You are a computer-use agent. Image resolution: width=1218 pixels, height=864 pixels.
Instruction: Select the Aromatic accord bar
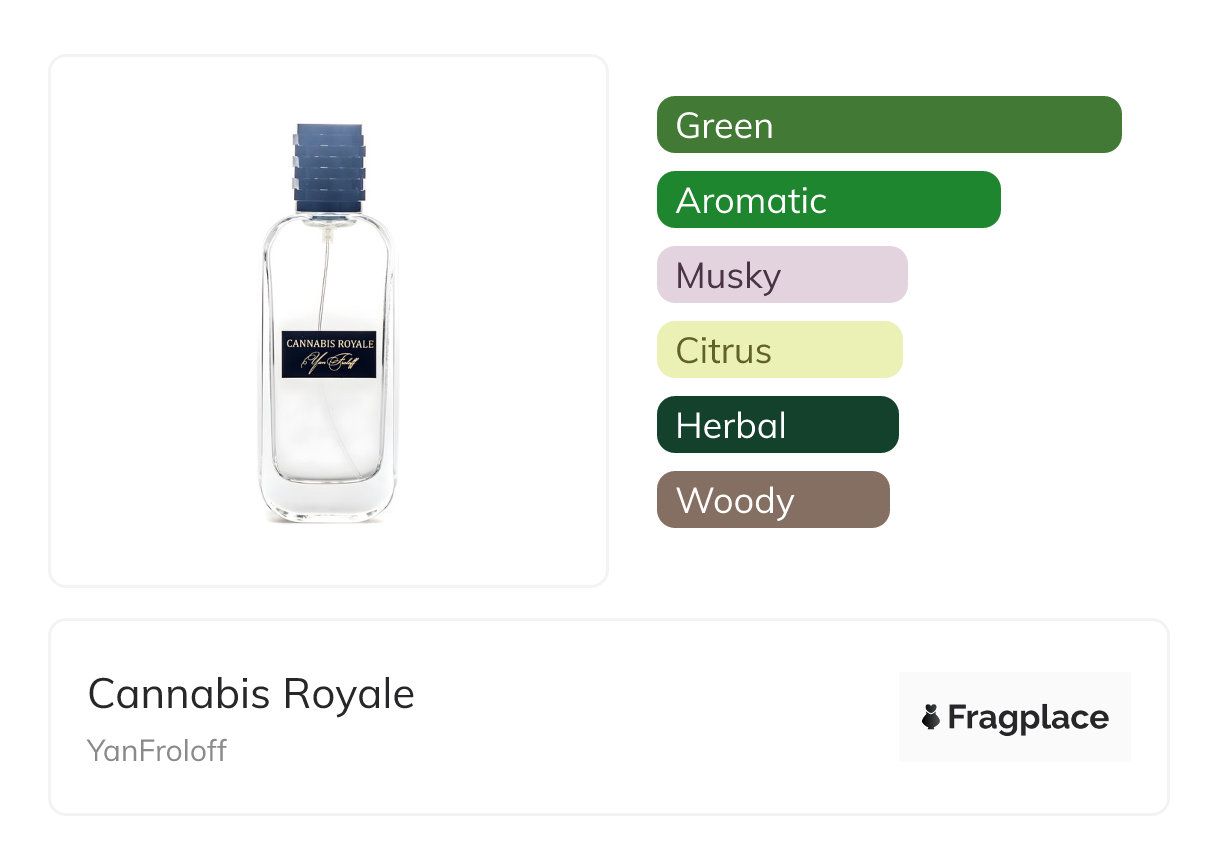[x=828, y=200]
